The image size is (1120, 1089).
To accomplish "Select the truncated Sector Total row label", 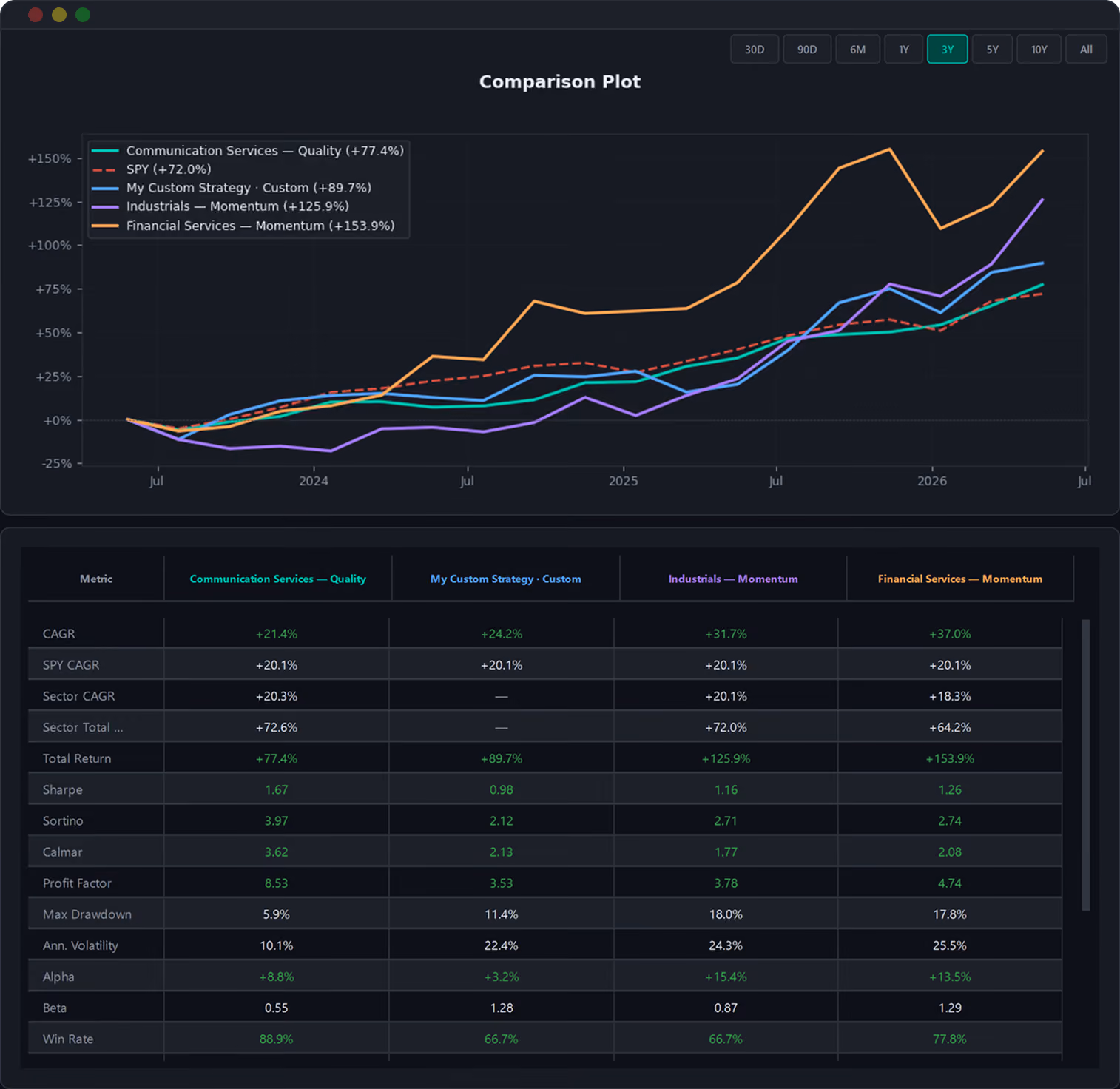I will (x=83, y=727).
